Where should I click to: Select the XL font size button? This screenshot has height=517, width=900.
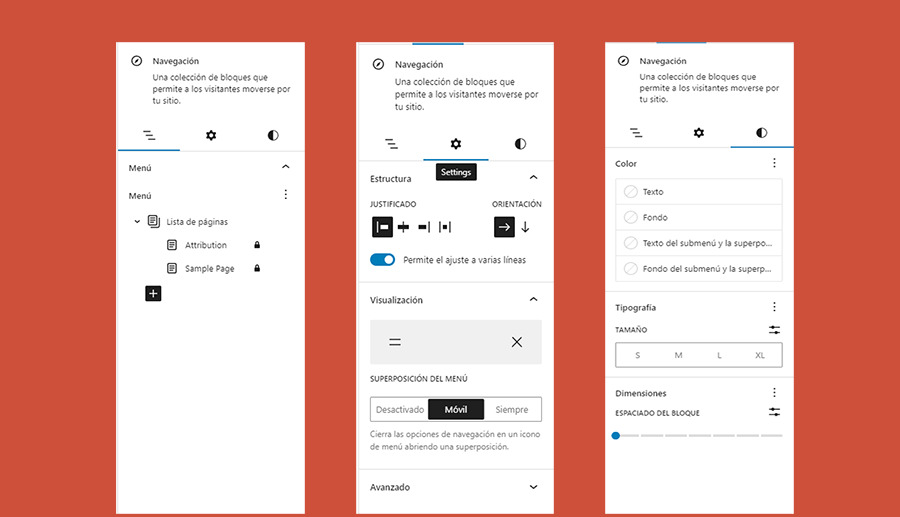760,355
